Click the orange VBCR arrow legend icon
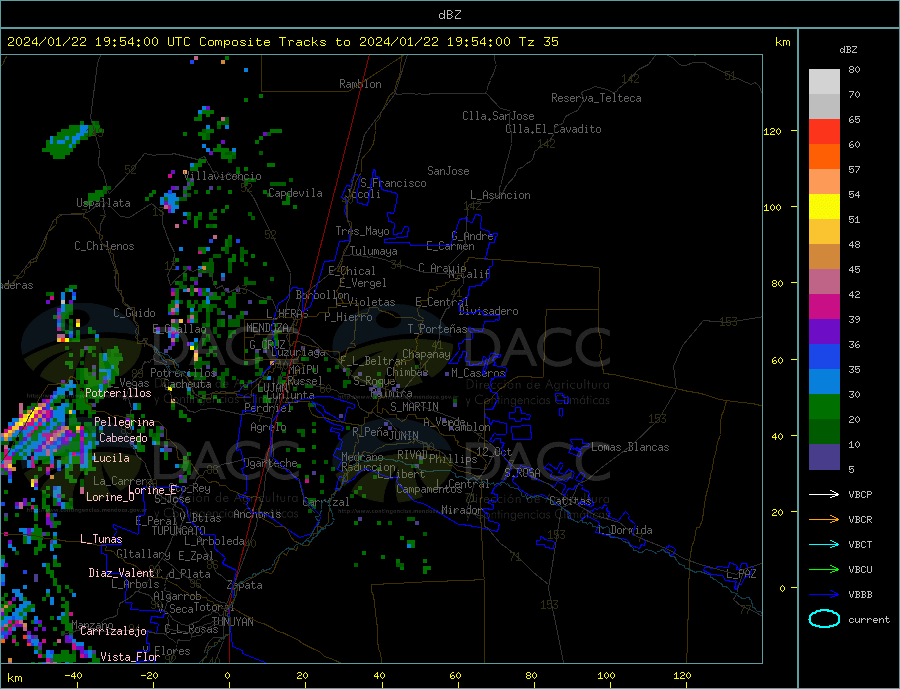900x689 pixels. tap(824, 520)
